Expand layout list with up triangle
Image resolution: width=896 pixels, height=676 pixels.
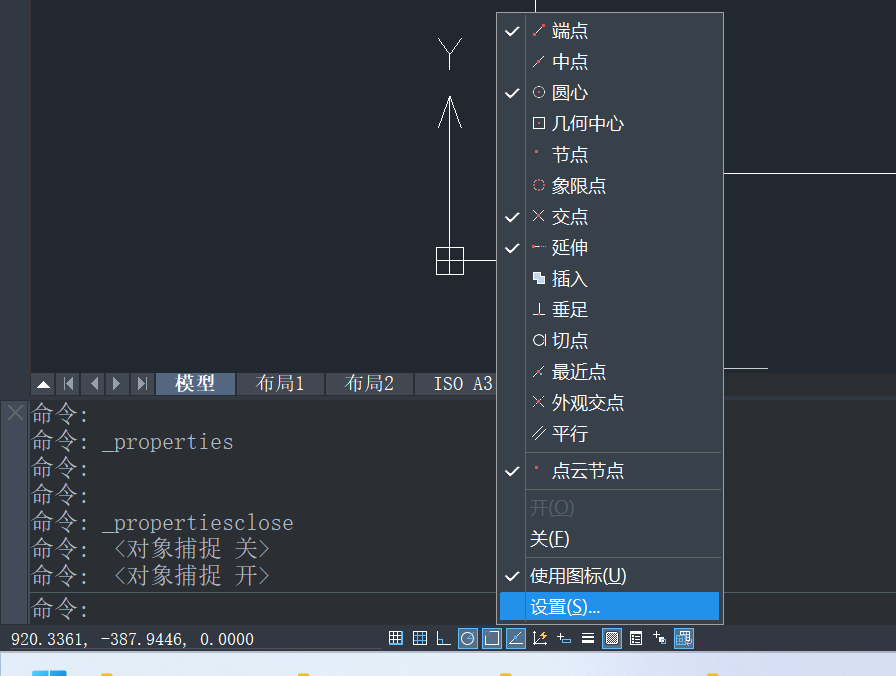pos(43,384)
